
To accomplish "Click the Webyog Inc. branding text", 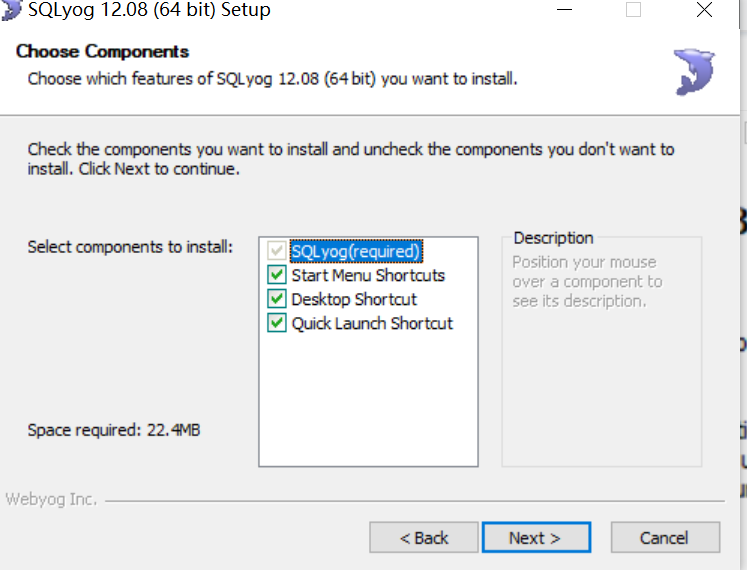I will click(51, 499).
